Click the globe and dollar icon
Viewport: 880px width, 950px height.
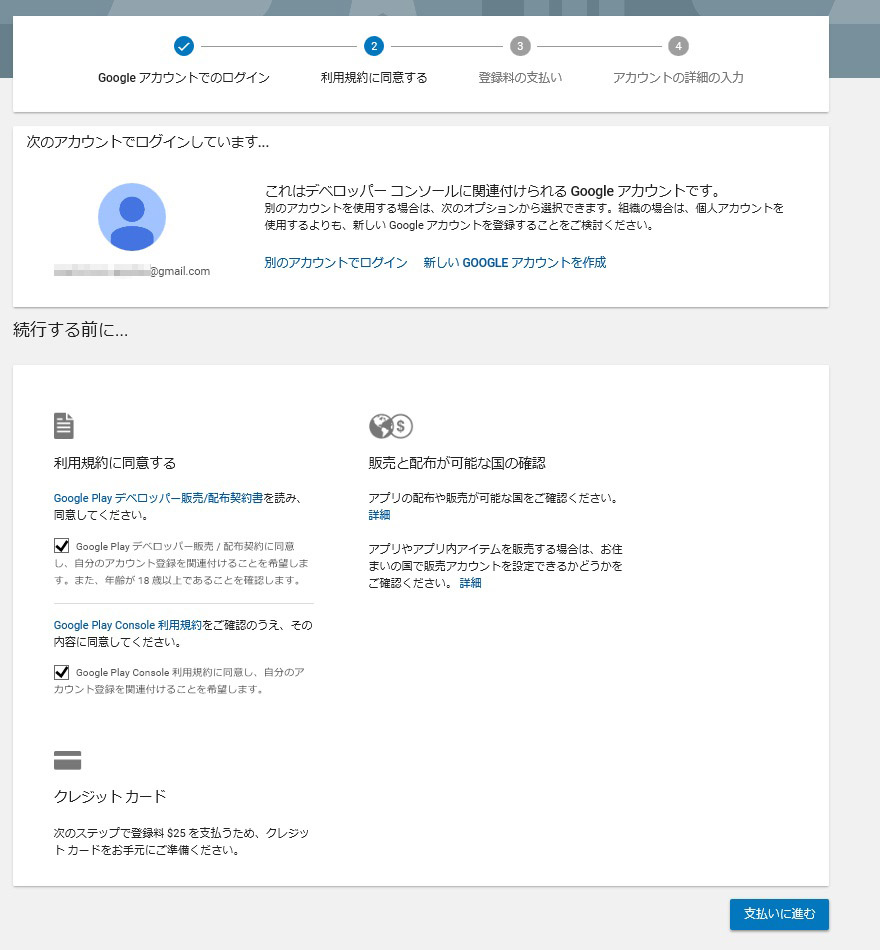(x=391, y=427)
